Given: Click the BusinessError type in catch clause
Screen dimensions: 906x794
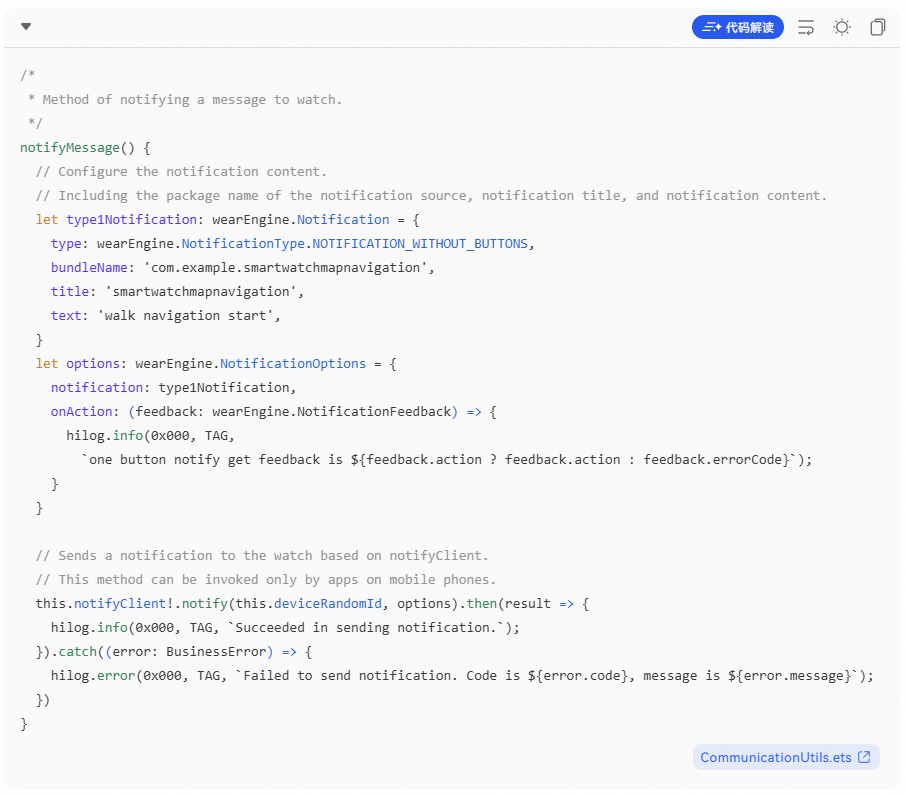Looking at the screenshot, I should tap(216, 652).
